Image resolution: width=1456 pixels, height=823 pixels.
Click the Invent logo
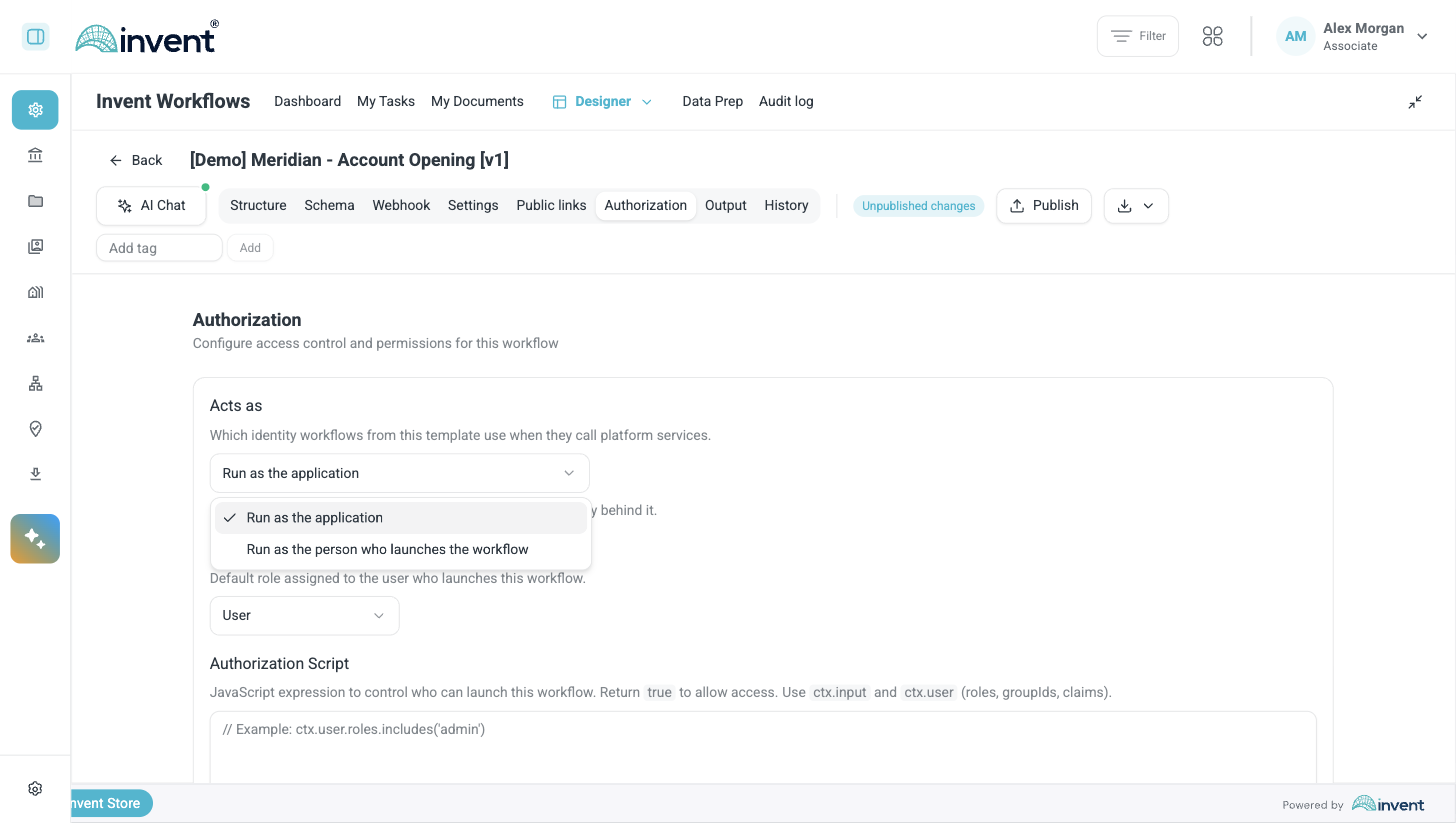(146, 37)
